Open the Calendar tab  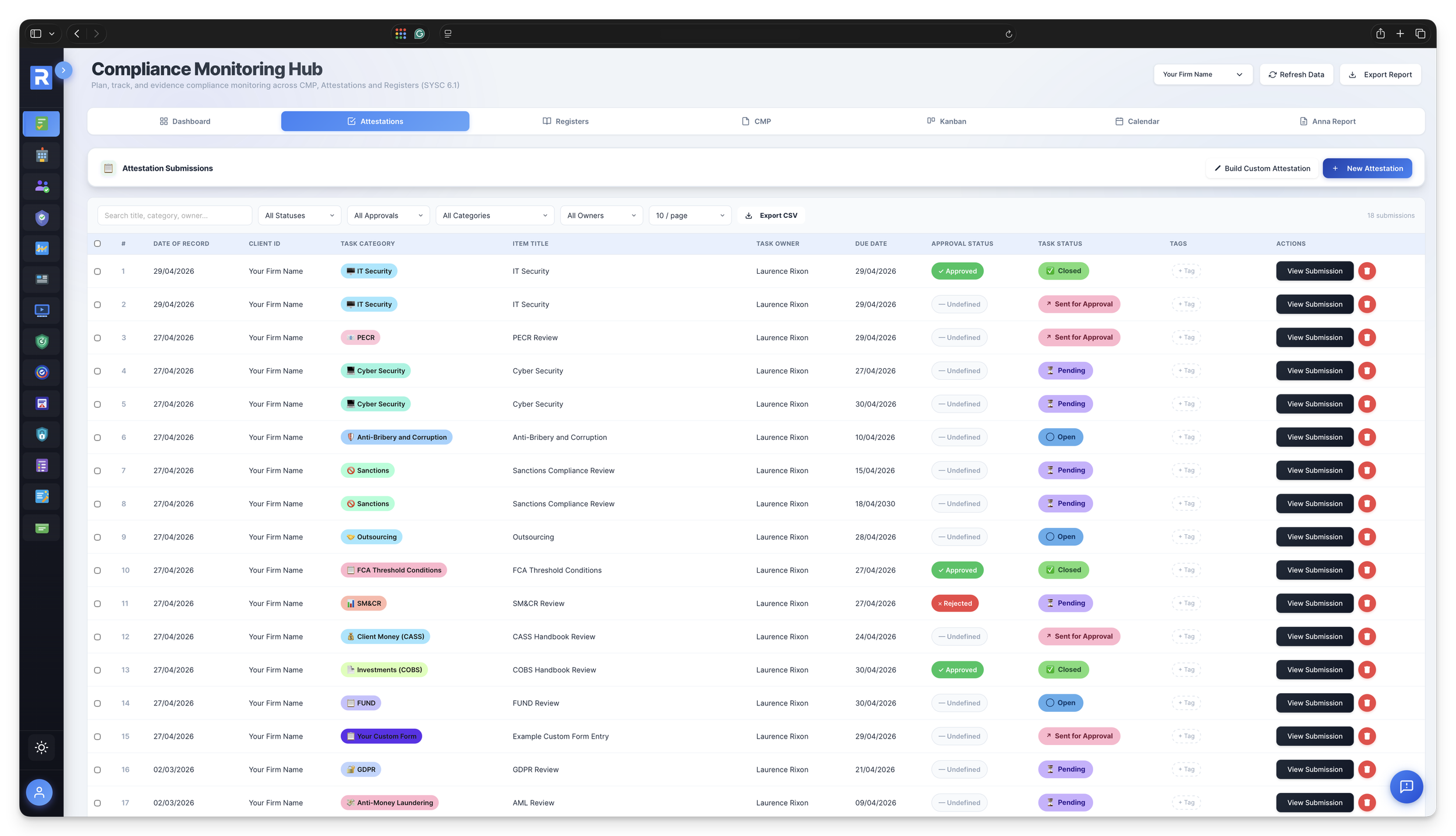tap(1137, 121)
